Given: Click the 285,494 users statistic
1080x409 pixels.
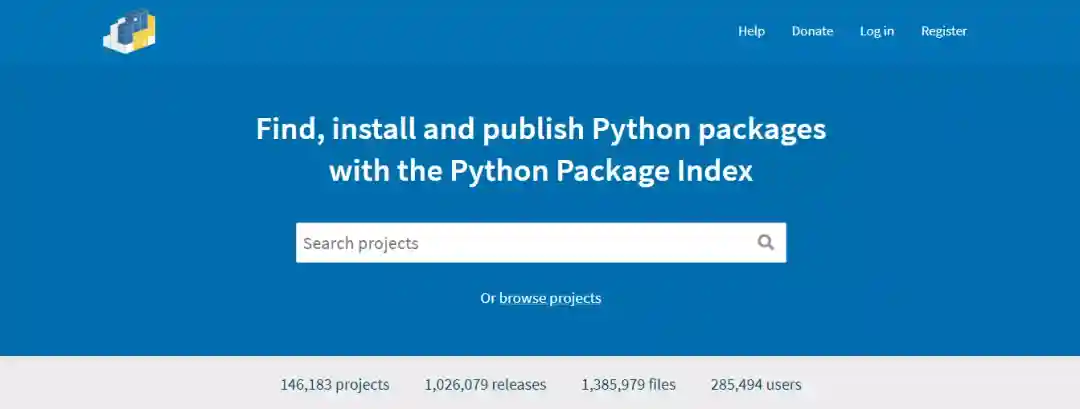Looking at the screenshot, I should coord(756,384).
